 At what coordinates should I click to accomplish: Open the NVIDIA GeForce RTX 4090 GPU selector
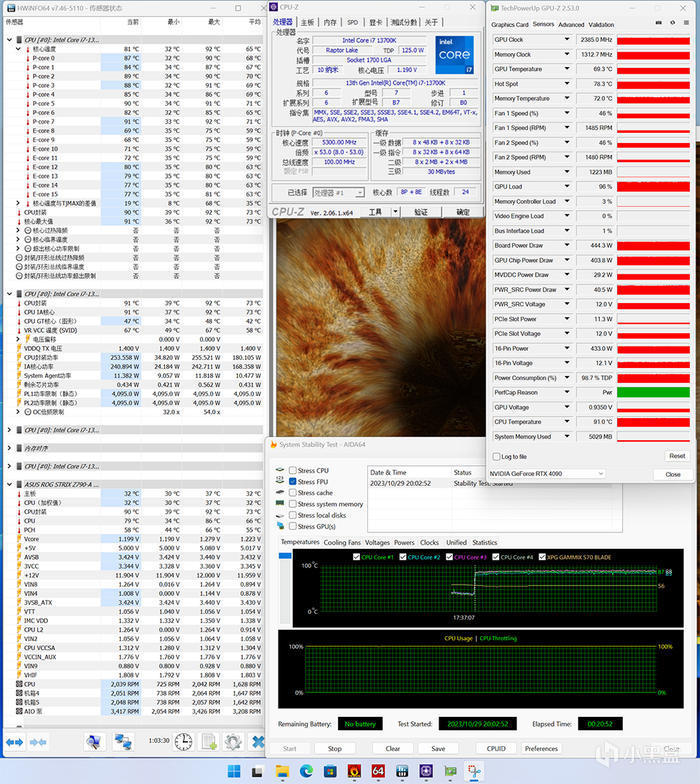click(547, 474)
